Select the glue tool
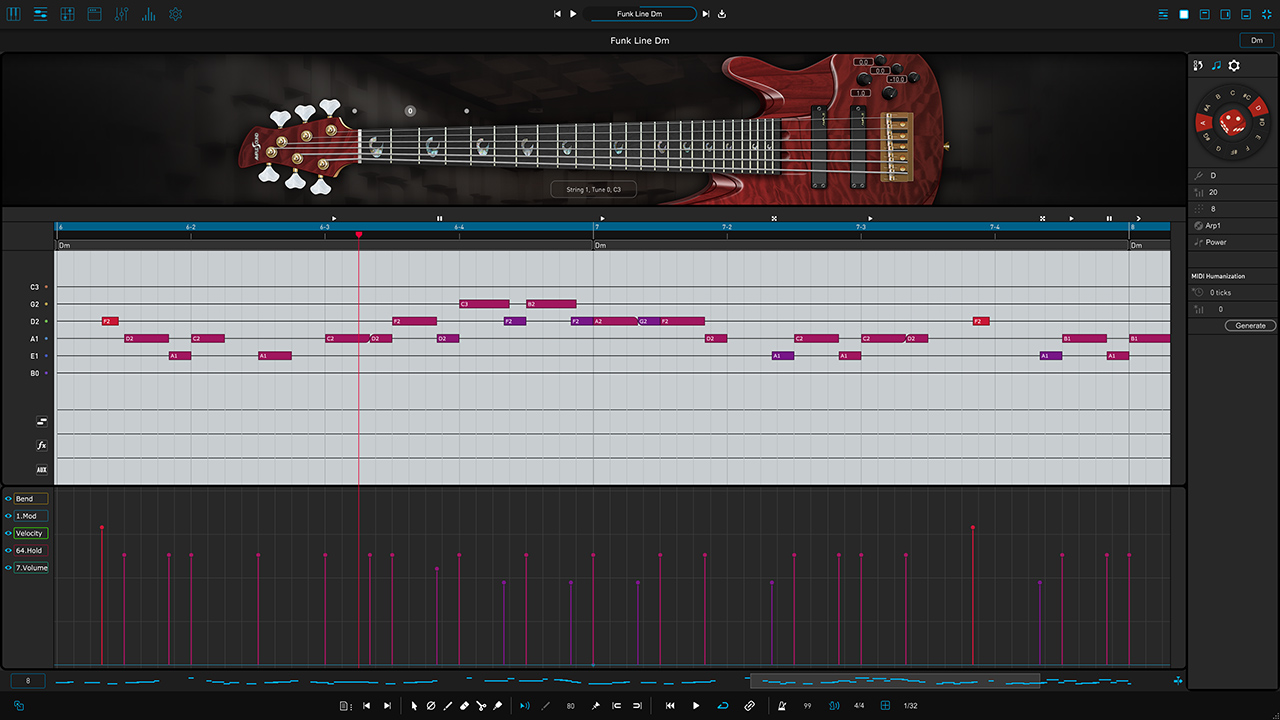Image resolution: width=1280 pixels, height=720 pixels. point(498,706)
